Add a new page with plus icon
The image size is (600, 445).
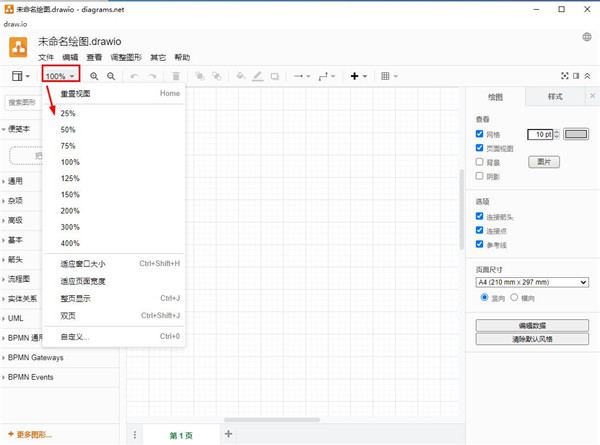click(228, 433)
